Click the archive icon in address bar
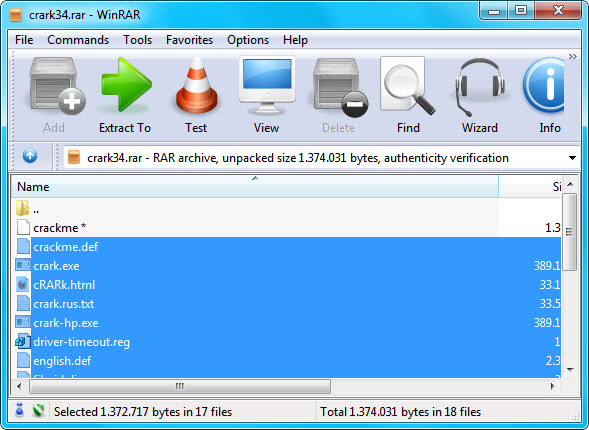The image size is (589, 430). (x=74, y=157)
